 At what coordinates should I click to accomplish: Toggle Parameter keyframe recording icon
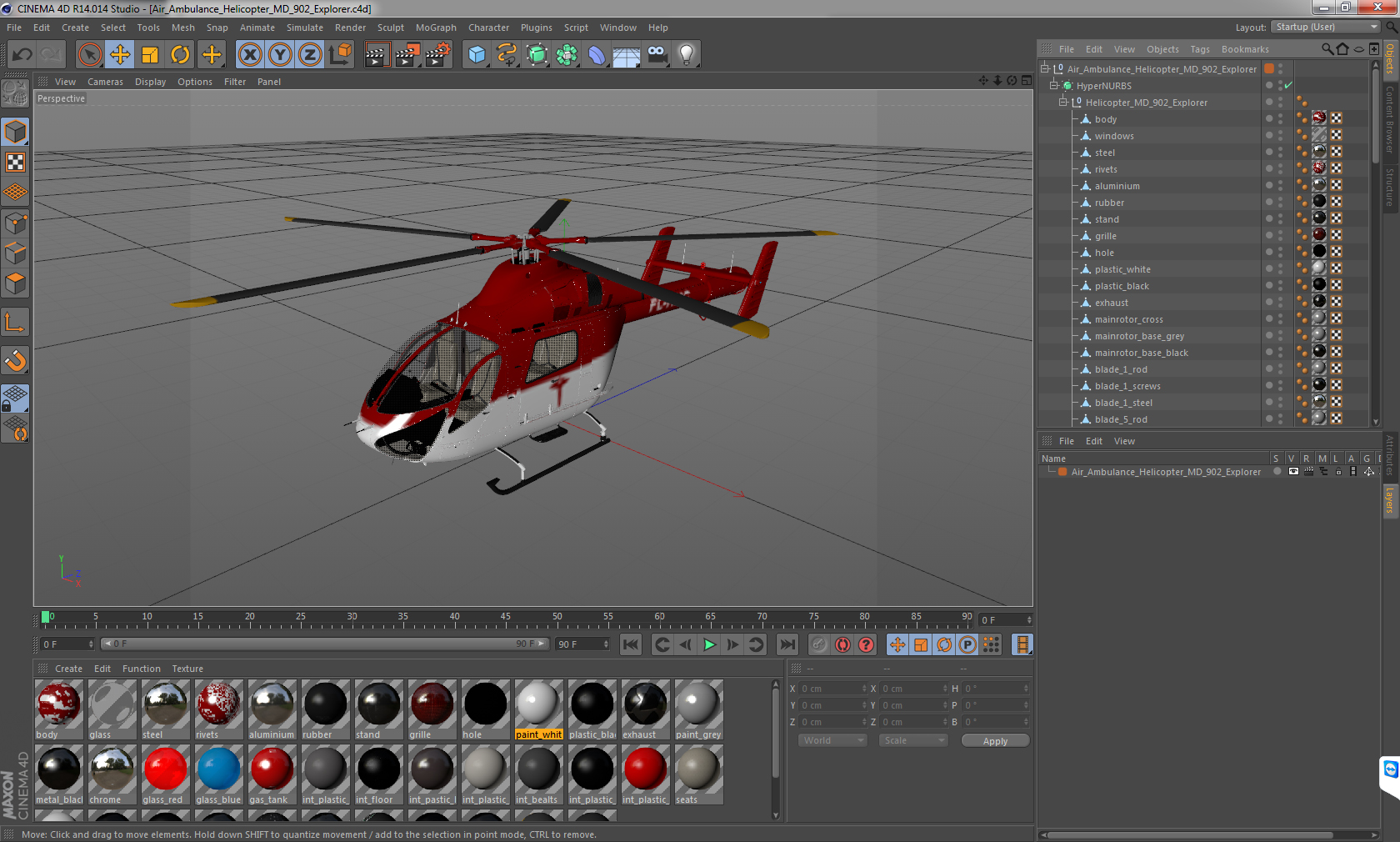(967, 644)
